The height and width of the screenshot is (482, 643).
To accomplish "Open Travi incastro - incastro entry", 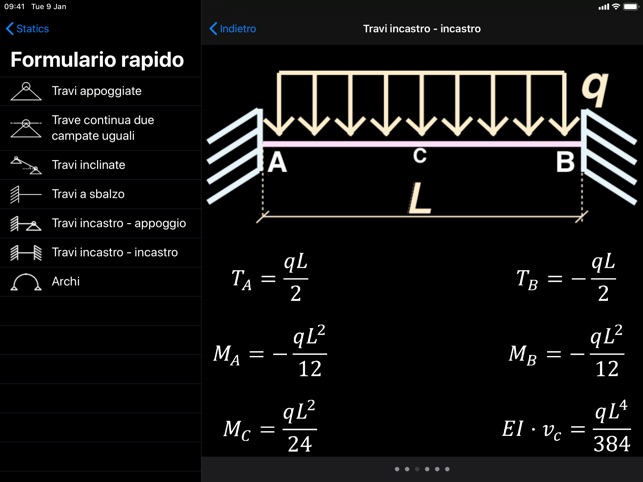I will pos(100,252).
